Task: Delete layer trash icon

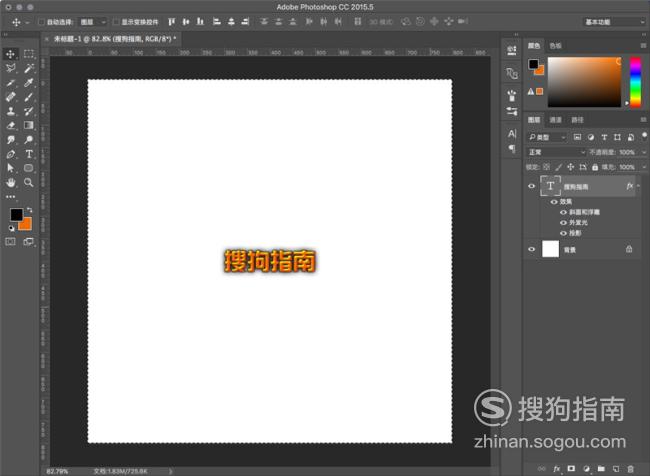Action: point(631,469)
